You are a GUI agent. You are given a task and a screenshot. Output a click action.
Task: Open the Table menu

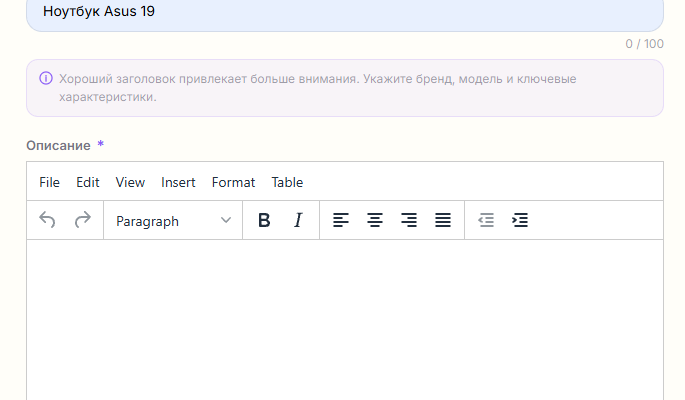coord(287,182)
